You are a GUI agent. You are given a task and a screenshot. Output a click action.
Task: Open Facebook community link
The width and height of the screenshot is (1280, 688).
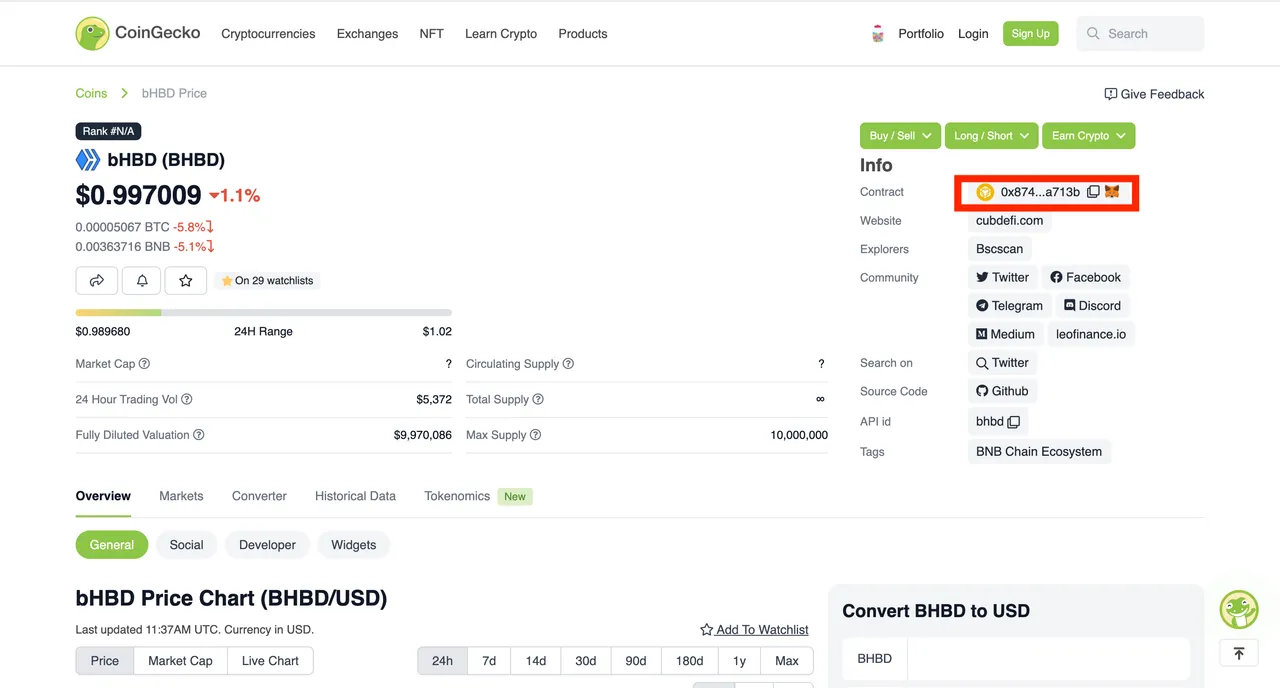[x=1085, y=277]
